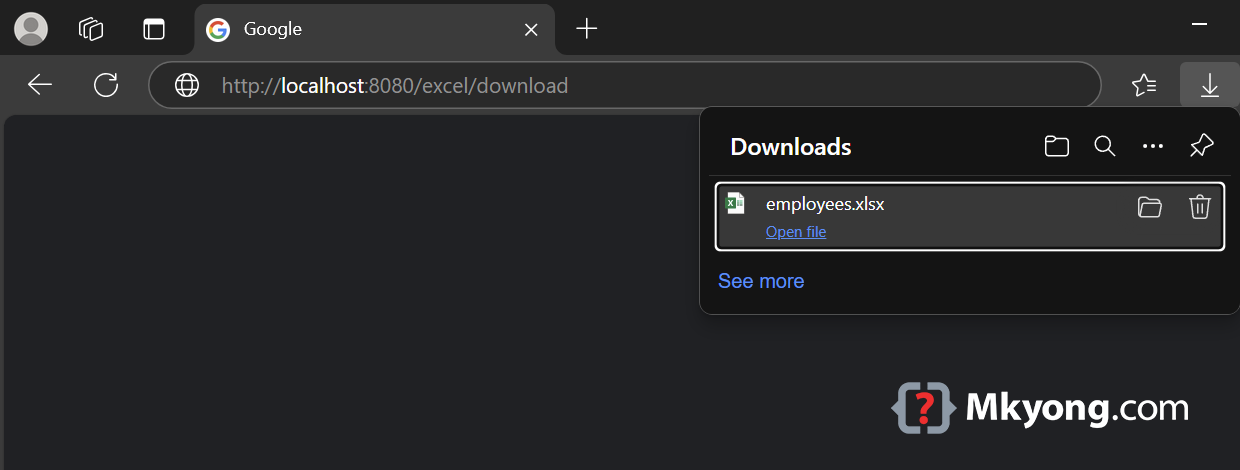Select the Google tab
1240x470 pixels.
pyautogui.click(x=374, y=30)
